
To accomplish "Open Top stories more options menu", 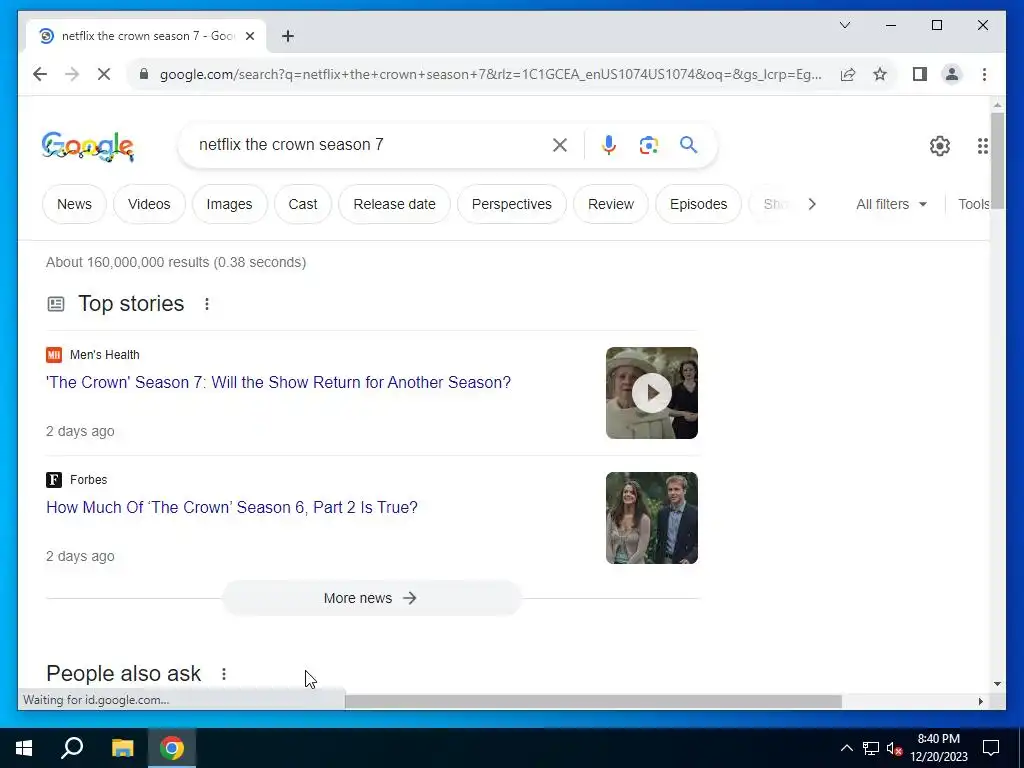I will click(206, 304).
